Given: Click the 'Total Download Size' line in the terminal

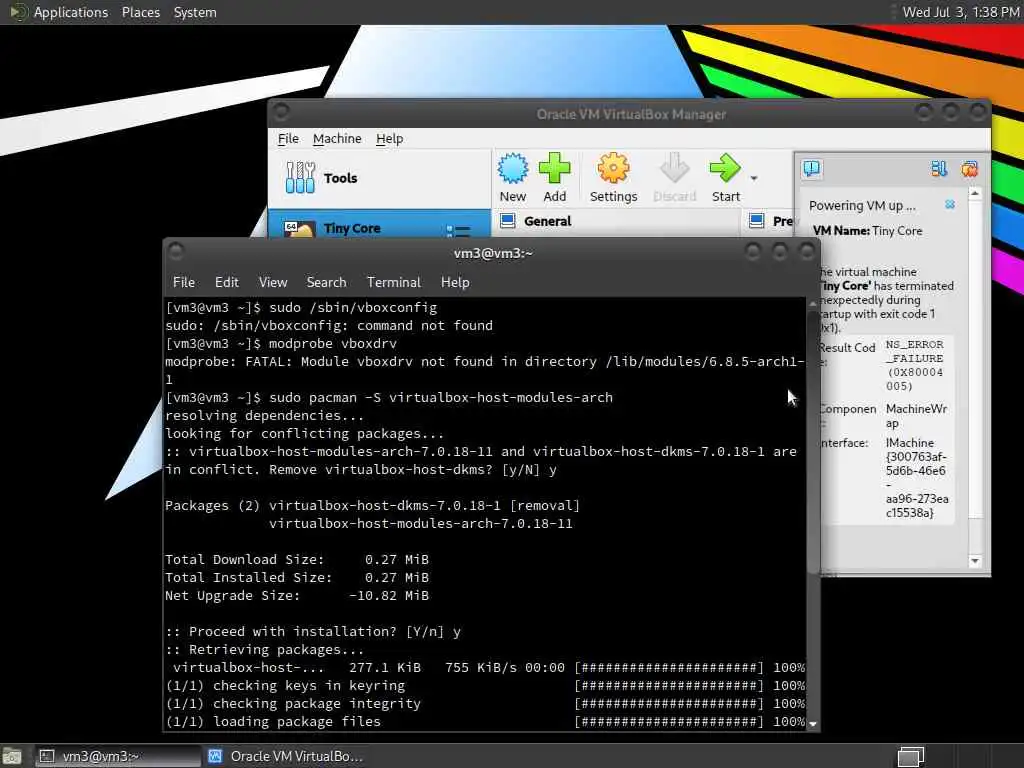Looking at the screenshot, I should (297, 560).
